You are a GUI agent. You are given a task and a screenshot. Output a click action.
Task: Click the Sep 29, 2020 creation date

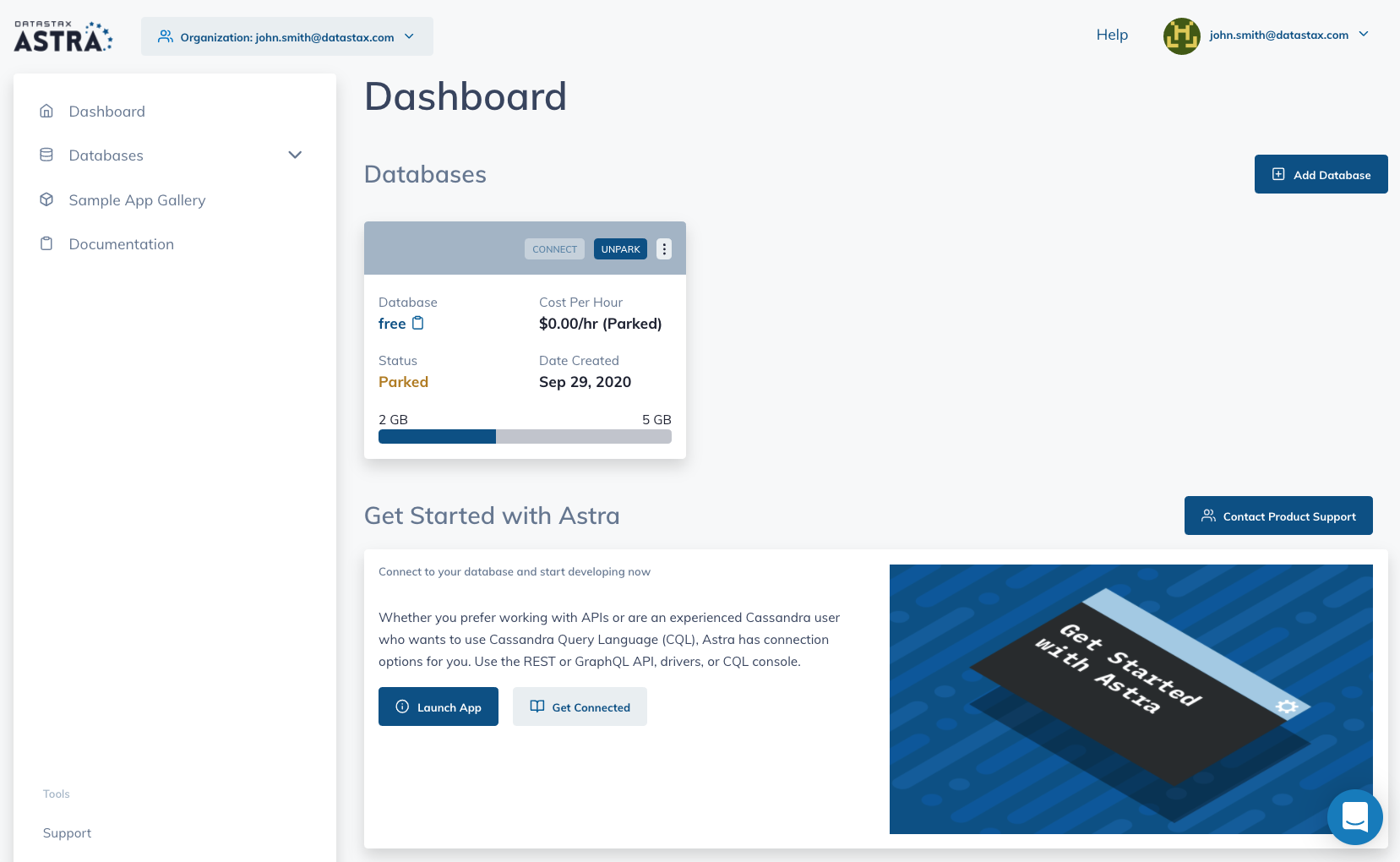tap(585, 382)
